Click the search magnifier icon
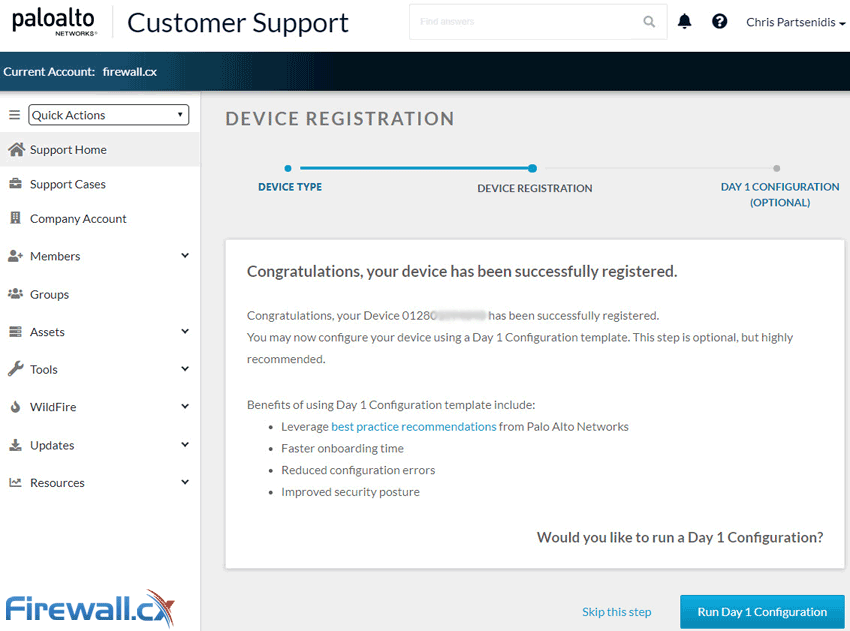 (649, 22)
